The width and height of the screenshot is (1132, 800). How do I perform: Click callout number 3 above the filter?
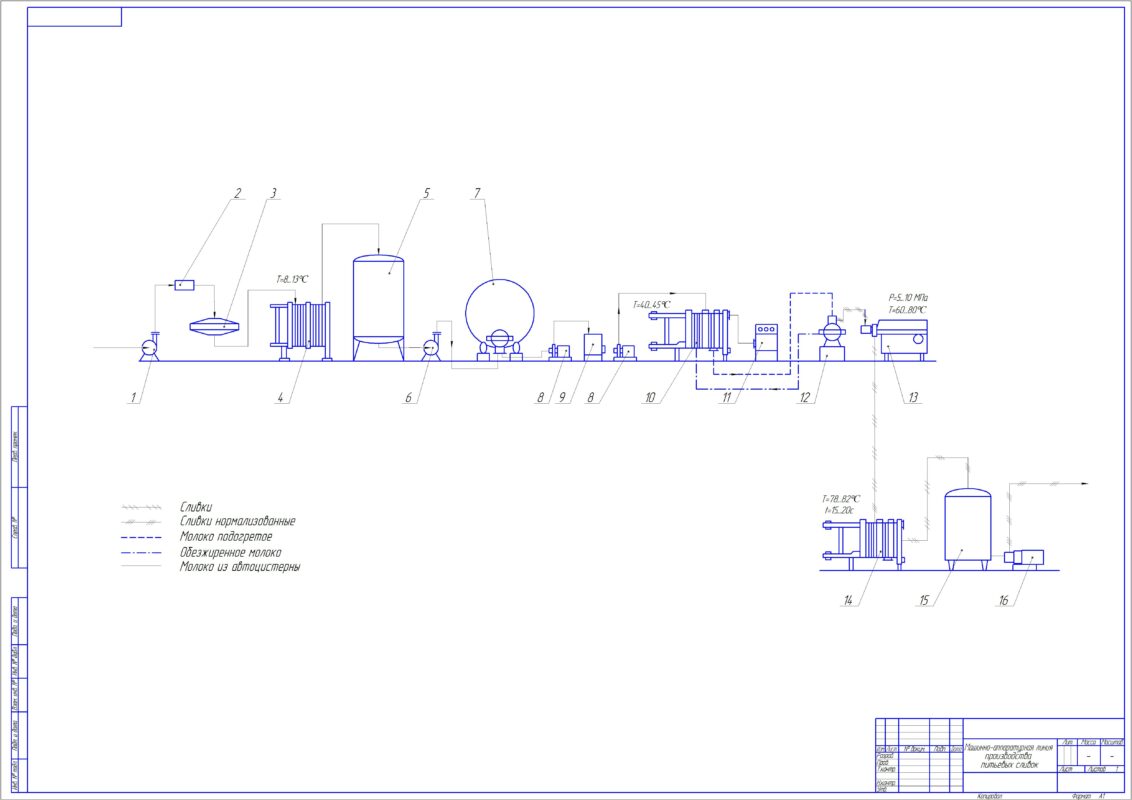click(x=273, y=194)
